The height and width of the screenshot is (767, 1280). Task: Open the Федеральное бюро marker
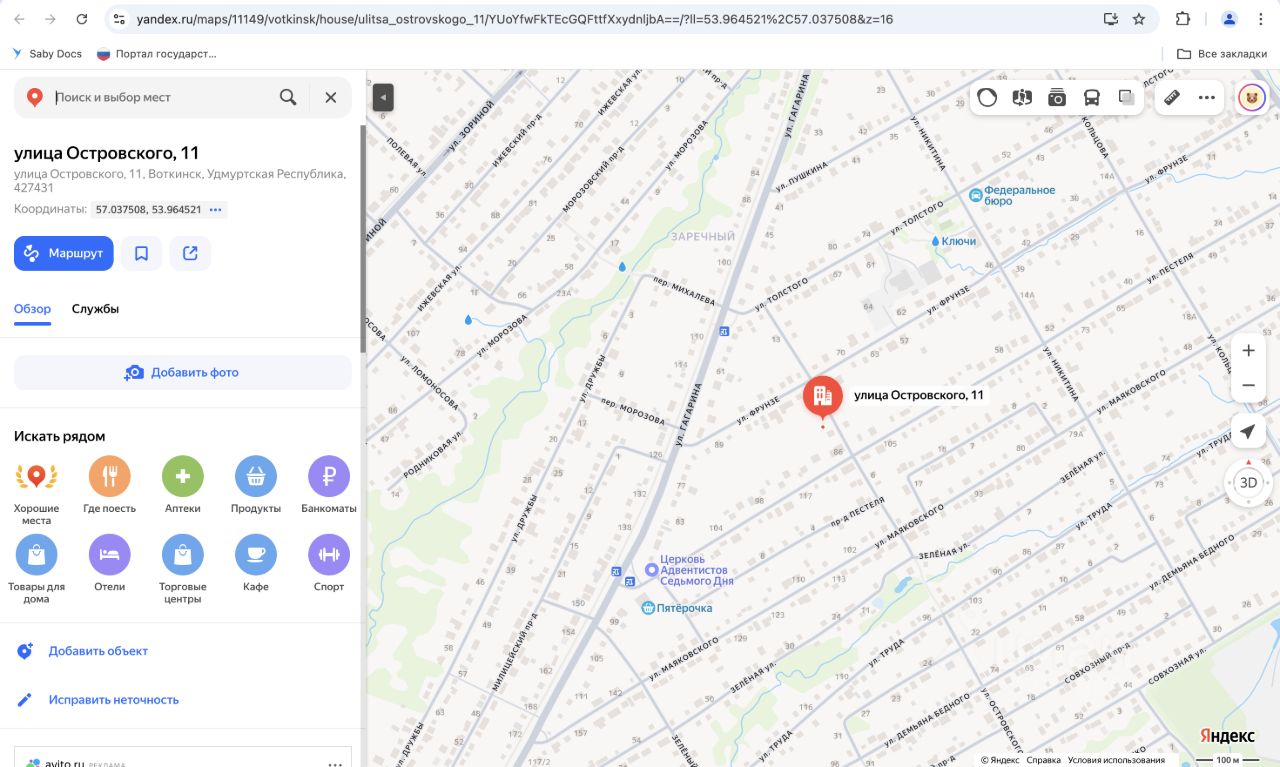coord(1012,195)
